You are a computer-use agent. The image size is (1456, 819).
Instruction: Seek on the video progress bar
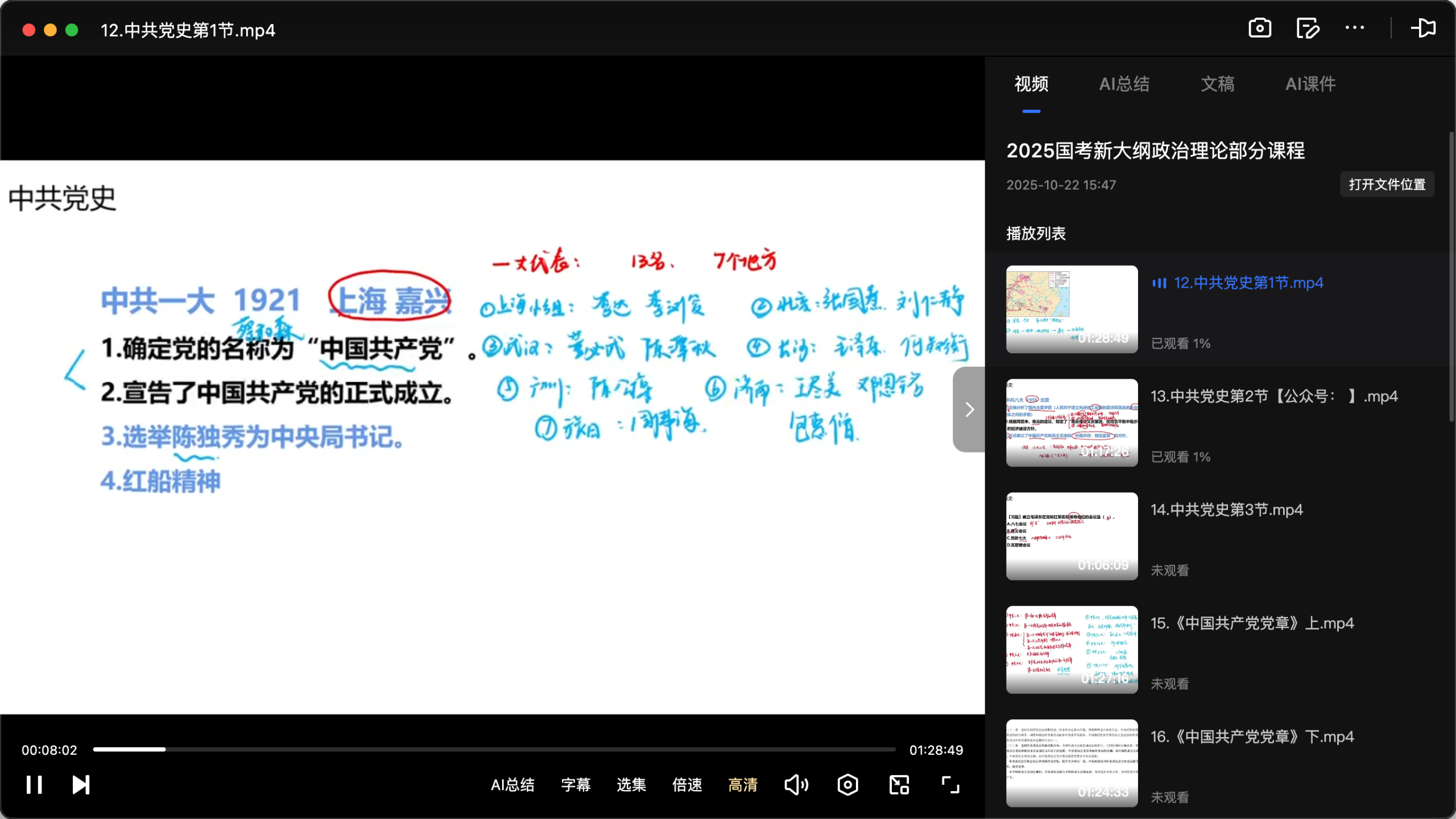click(x=494, y=750)
